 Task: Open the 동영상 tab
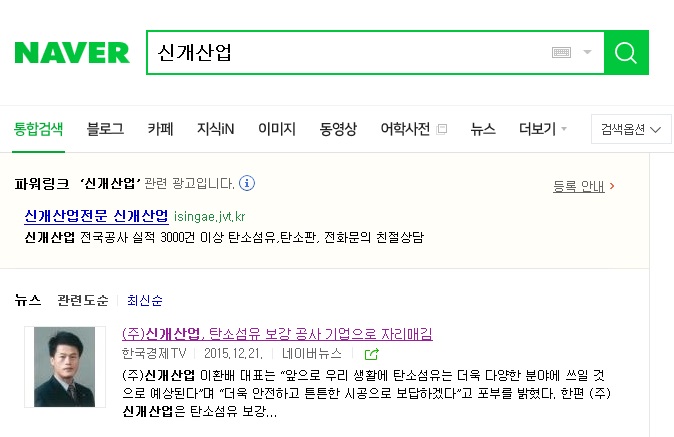click(x=338, y=129)
